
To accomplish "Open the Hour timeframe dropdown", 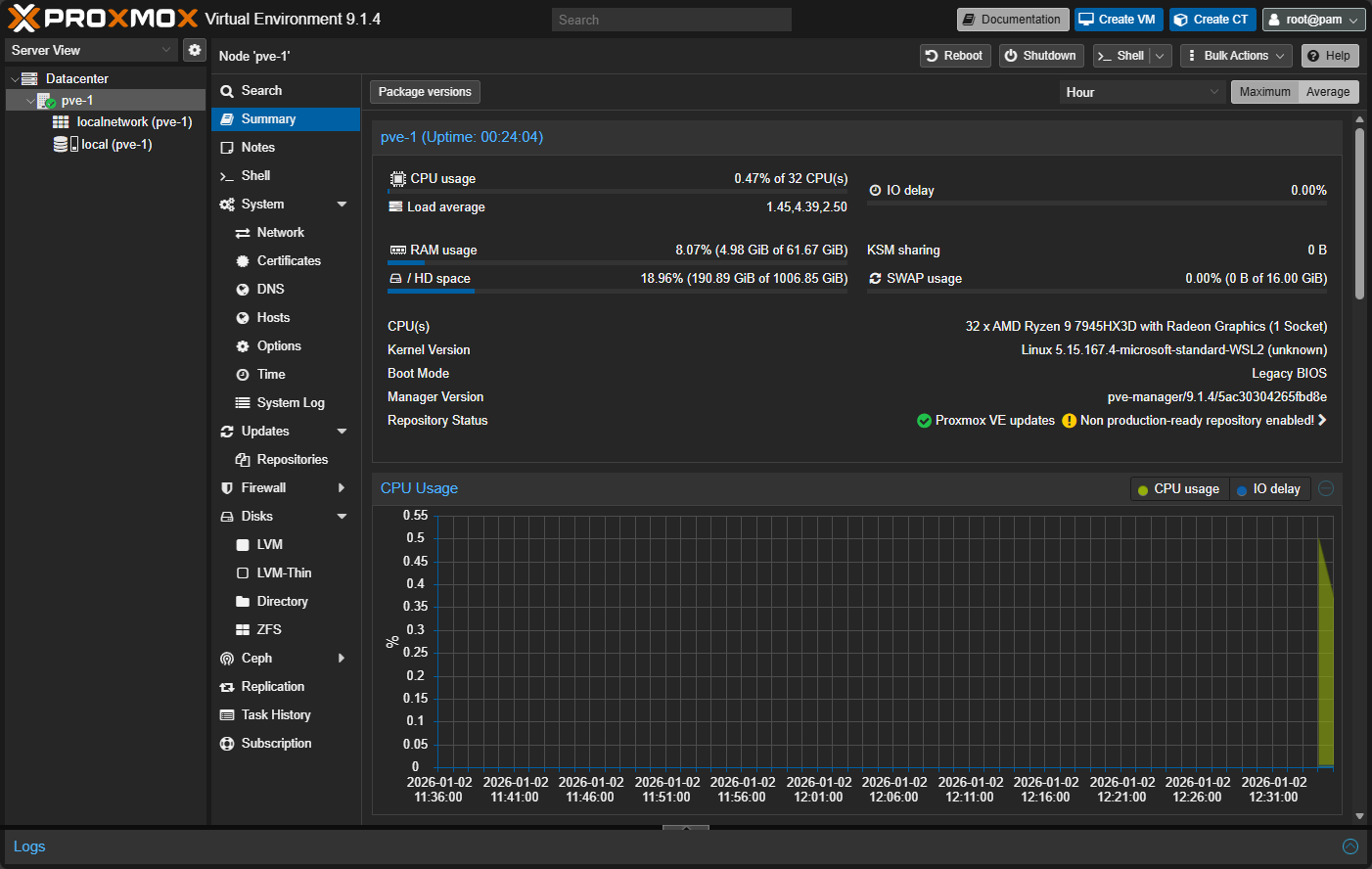I will point(1141,92).
